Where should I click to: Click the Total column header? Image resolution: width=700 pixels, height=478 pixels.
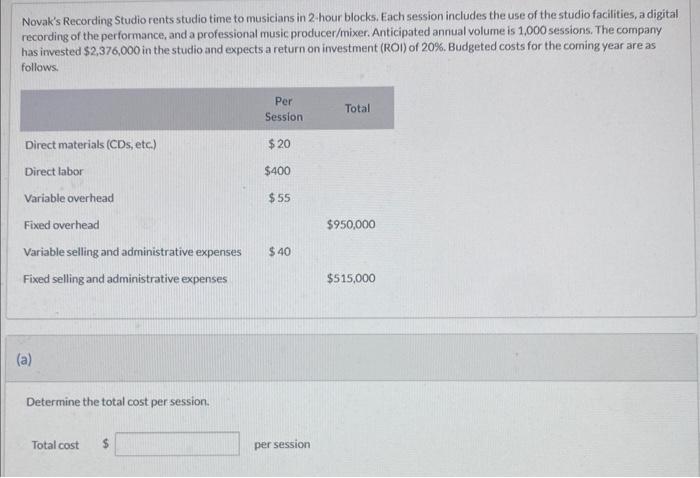(357, 108)
